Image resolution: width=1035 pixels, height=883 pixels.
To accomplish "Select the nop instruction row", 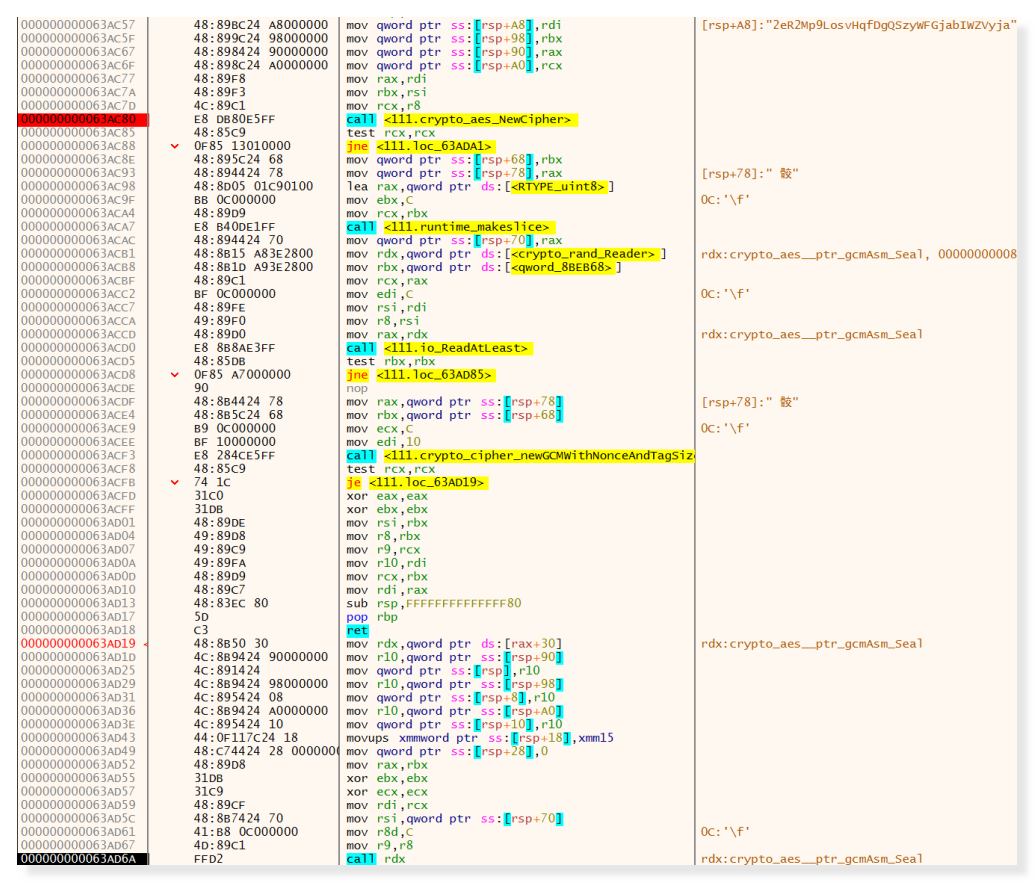I will click(357, 388).
